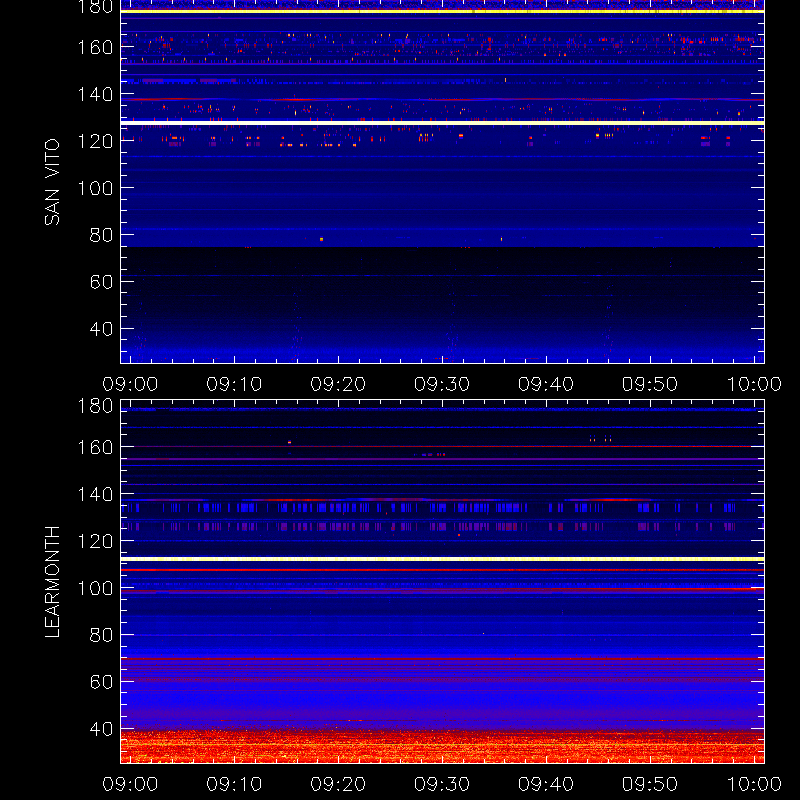The width and height of the screenshot is (800, 800).
Task: Click the 09:00 time label under San Vito plot
Action: 130,384
